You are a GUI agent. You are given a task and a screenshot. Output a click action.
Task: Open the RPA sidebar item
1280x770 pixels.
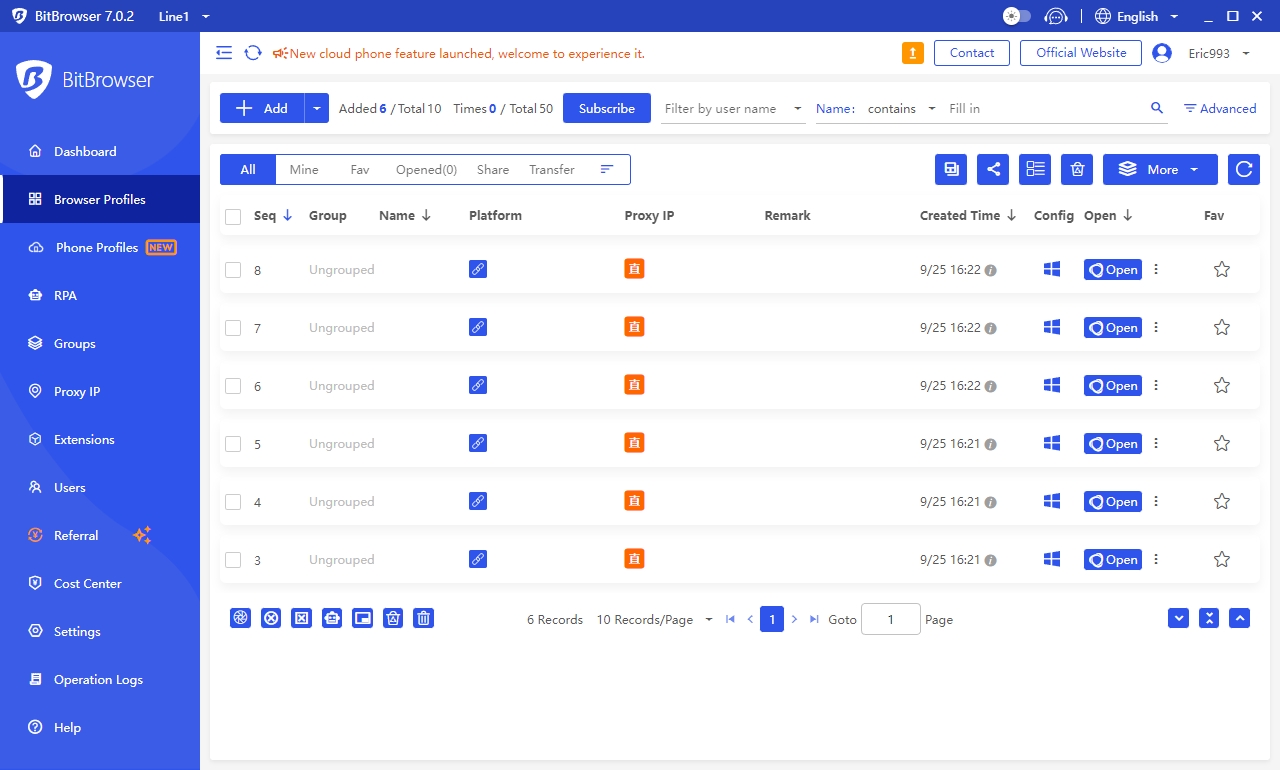click(100, 296)
